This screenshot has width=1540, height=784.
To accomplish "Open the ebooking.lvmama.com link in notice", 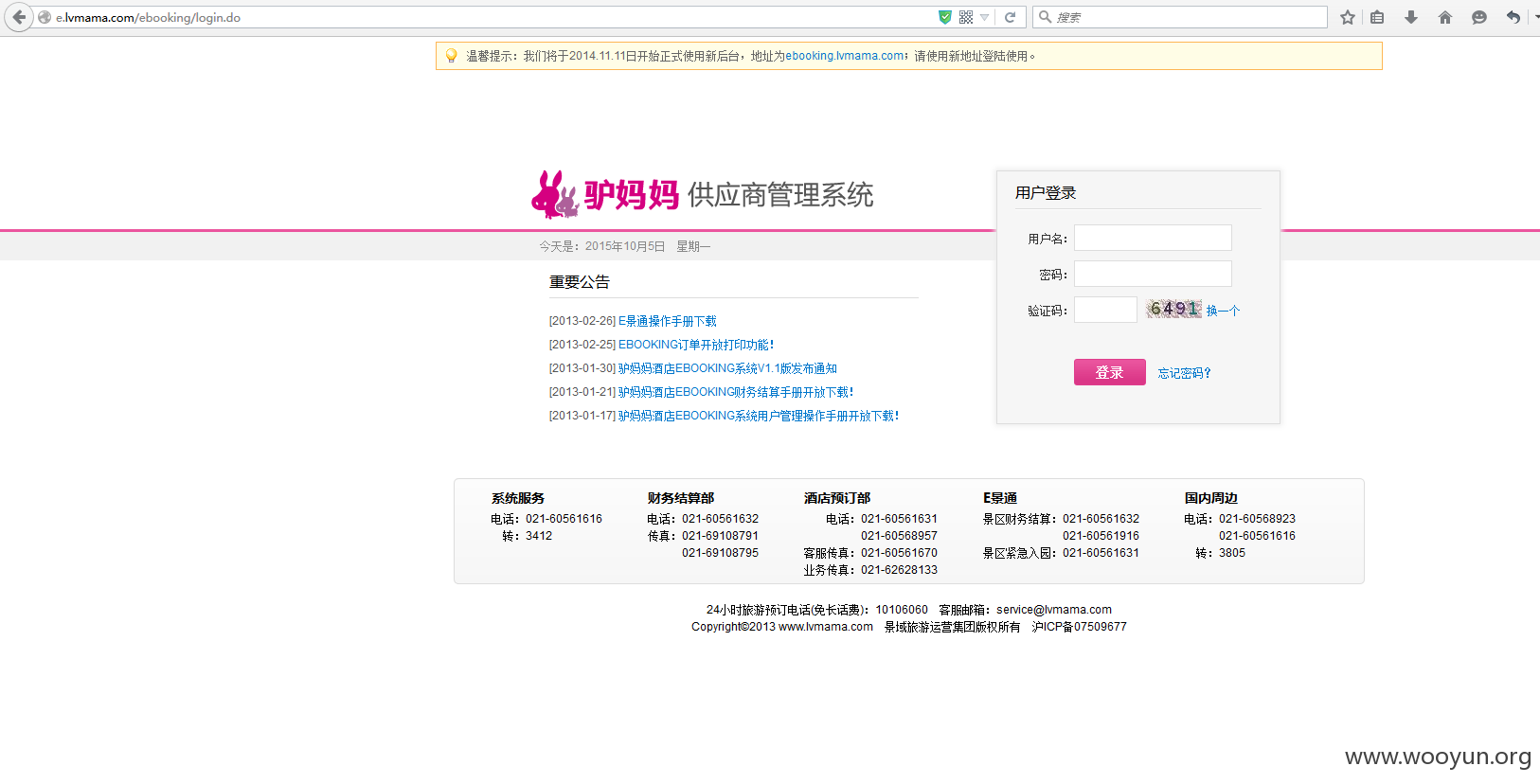I will (845, 56).
